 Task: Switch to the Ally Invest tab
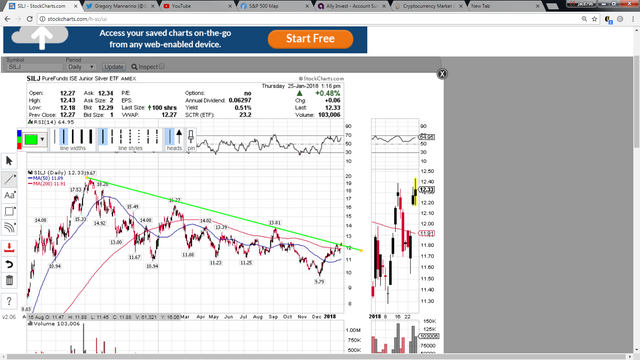351,6
